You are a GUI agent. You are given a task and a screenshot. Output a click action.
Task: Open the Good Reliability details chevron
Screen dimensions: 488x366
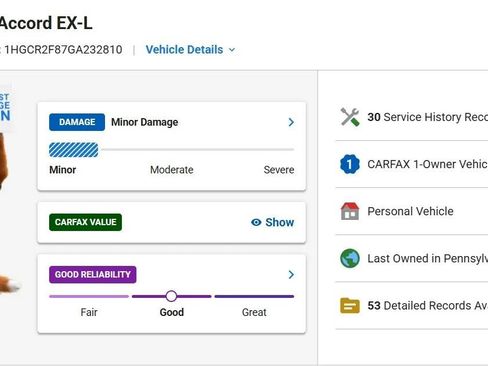point(291,275)
